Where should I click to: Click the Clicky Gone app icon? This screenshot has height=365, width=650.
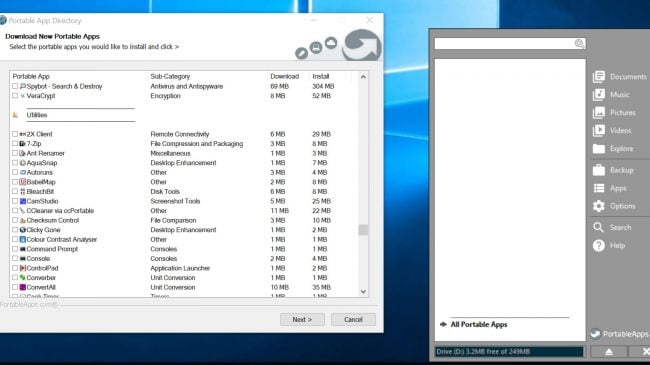[x=23, y=230]
